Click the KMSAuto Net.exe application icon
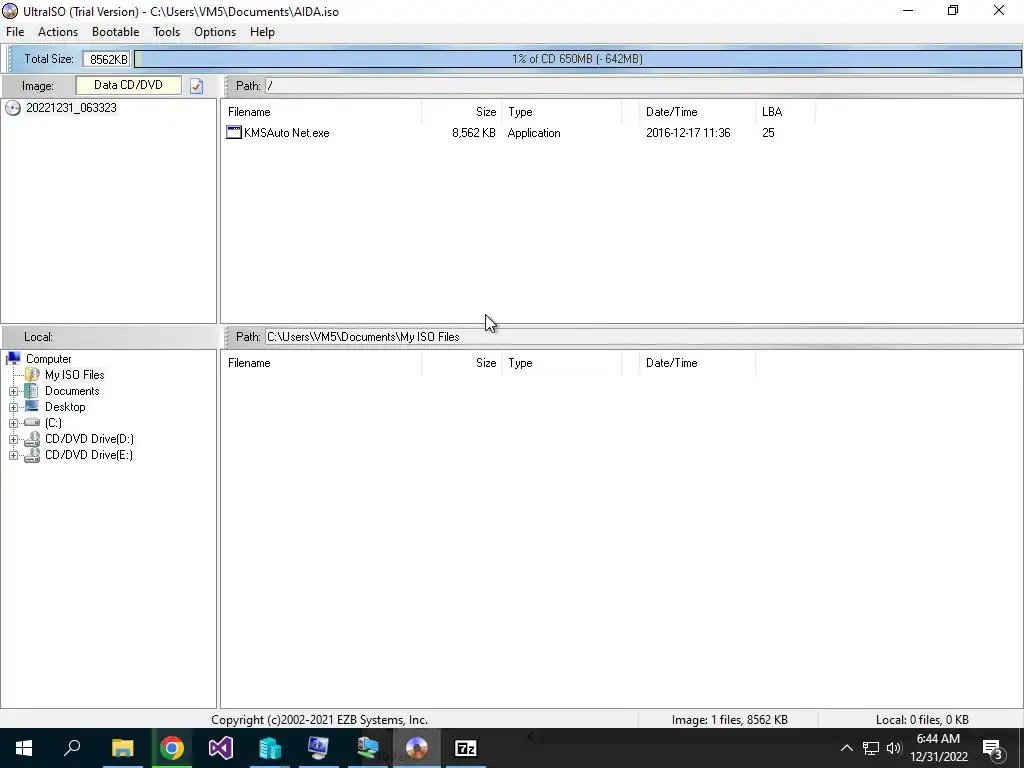 (x=234, y=133)
